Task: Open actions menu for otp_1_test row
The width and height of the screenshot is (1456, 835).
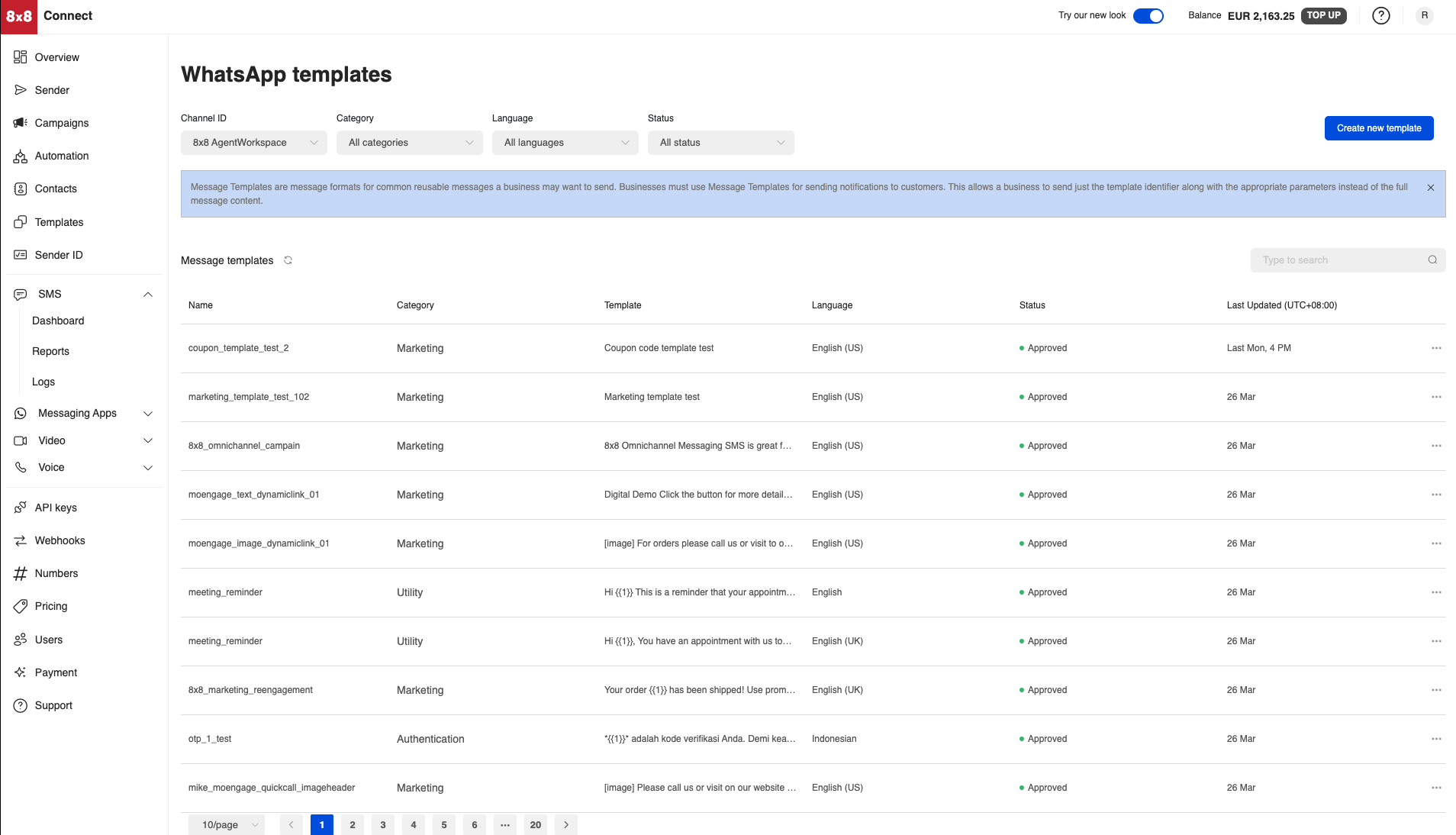Action: point(1436,739)
